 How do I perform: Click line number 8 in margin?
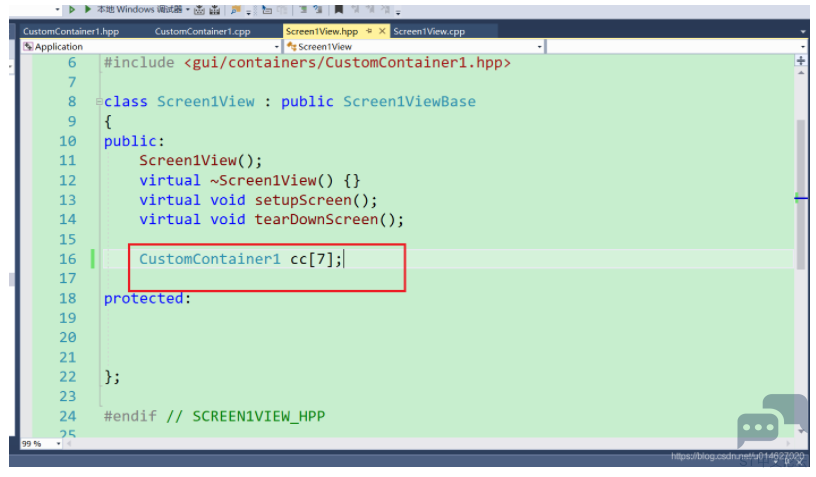72,101
